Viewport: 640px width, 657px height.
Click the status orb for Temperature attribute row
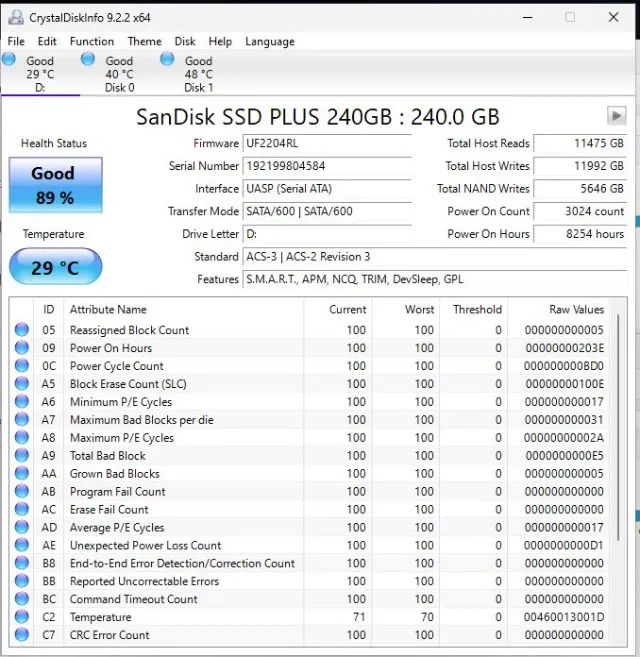tap(22, 616)
